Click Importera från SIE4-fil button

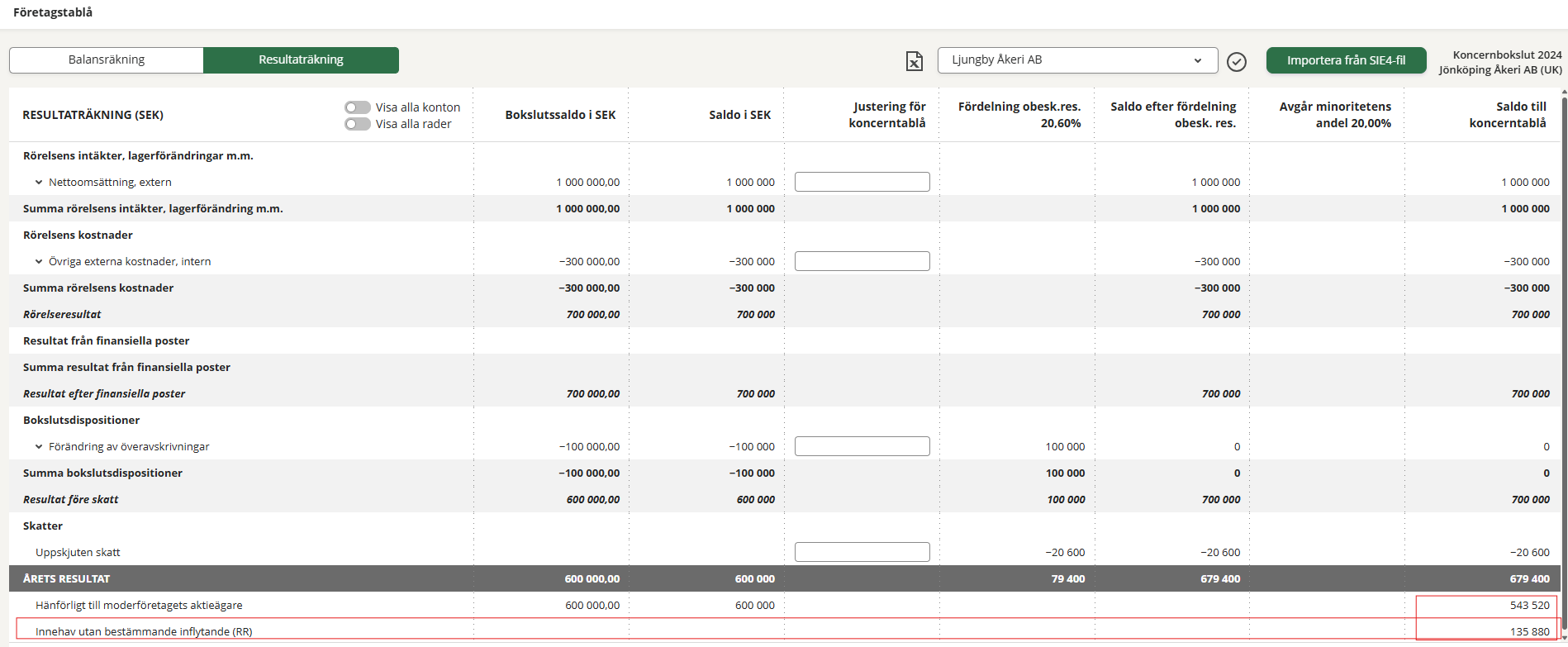point(1346,60)
